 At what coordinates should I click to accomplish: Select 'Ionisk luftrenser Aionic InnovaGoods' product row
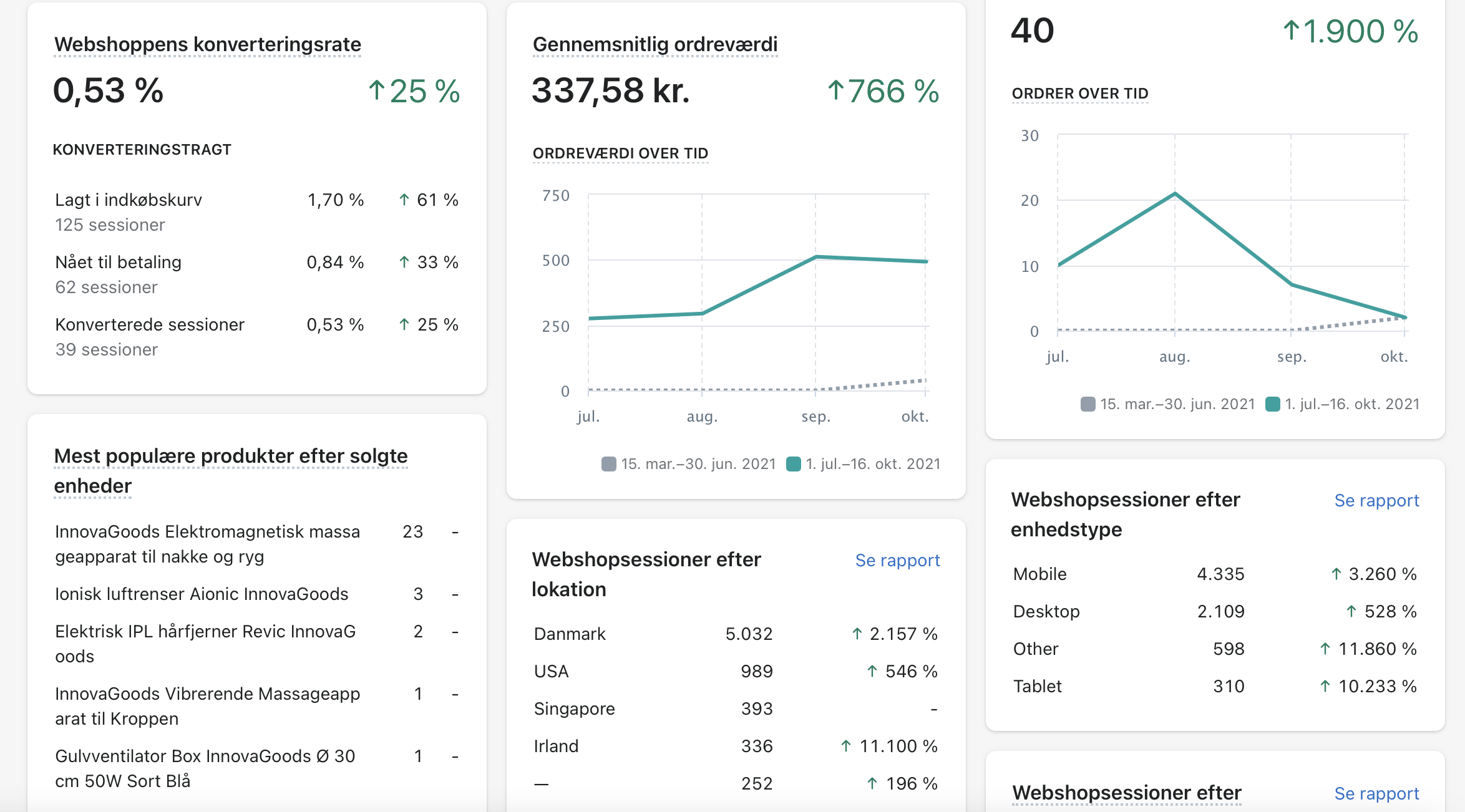202,594
